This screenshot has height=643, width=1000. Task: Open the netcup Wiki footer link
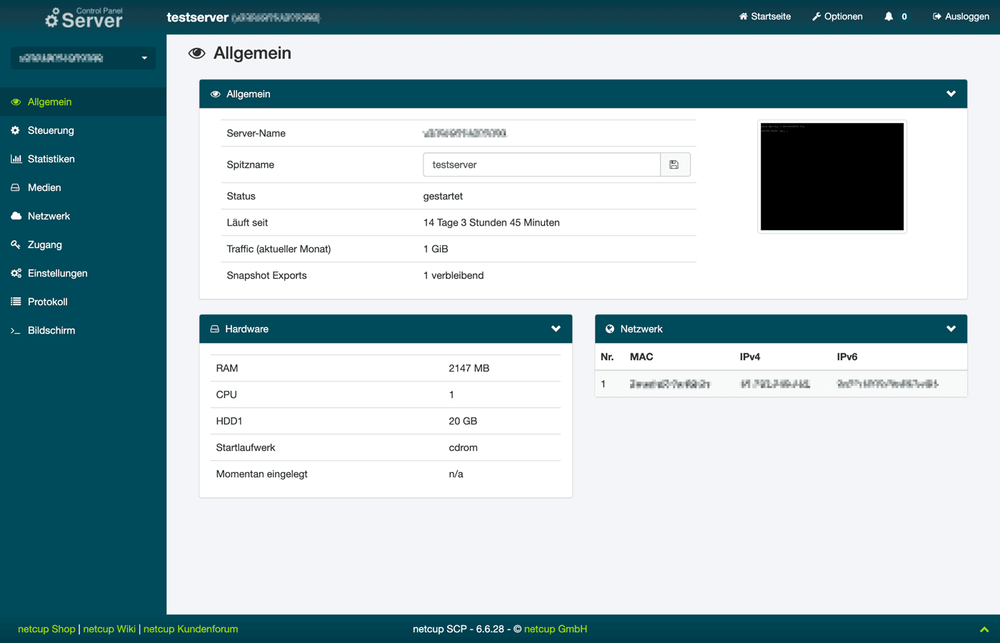[x=108, y=629]
